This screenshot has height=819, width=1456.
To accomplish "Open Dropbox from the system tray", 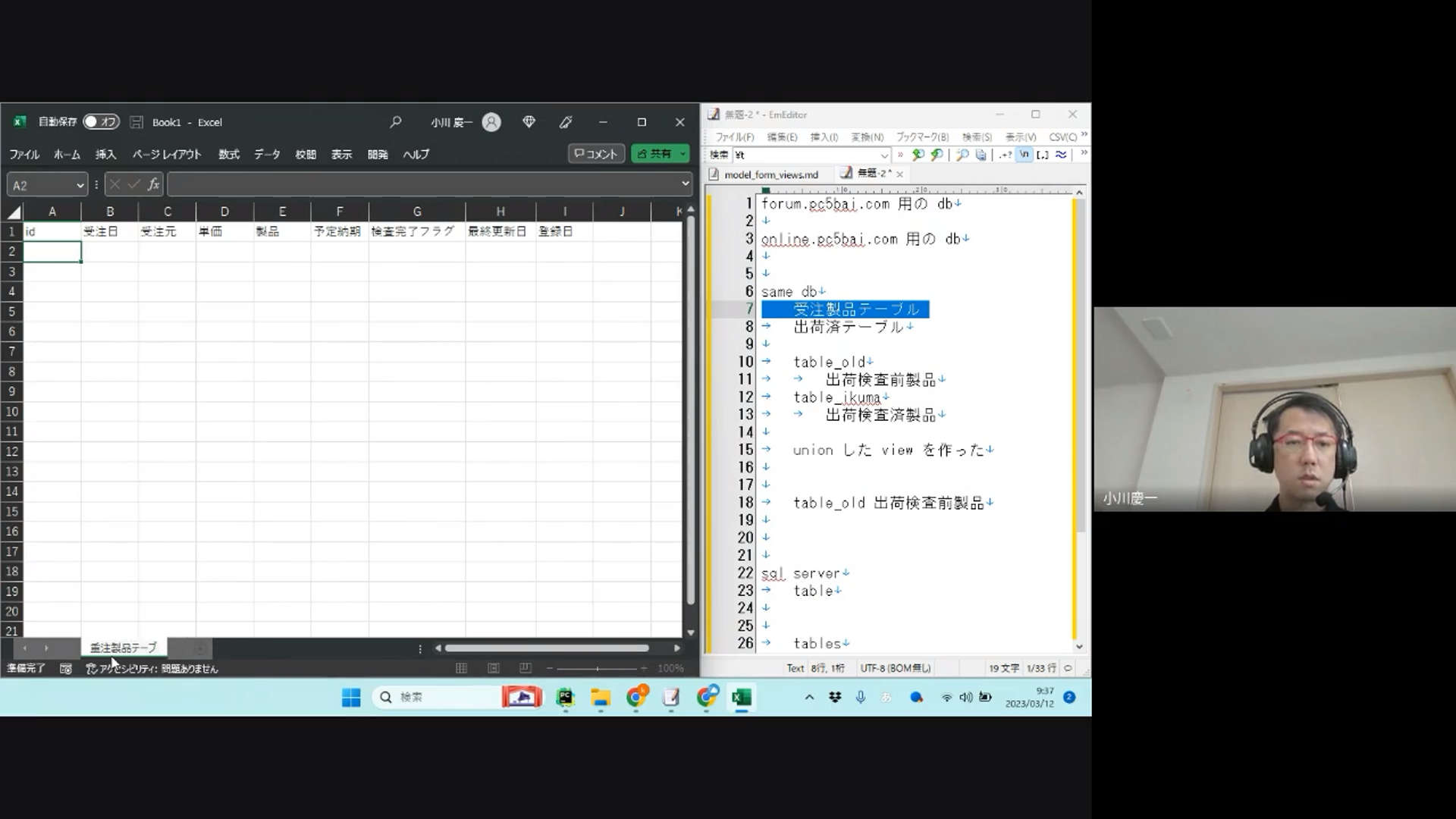I will 835,697.
